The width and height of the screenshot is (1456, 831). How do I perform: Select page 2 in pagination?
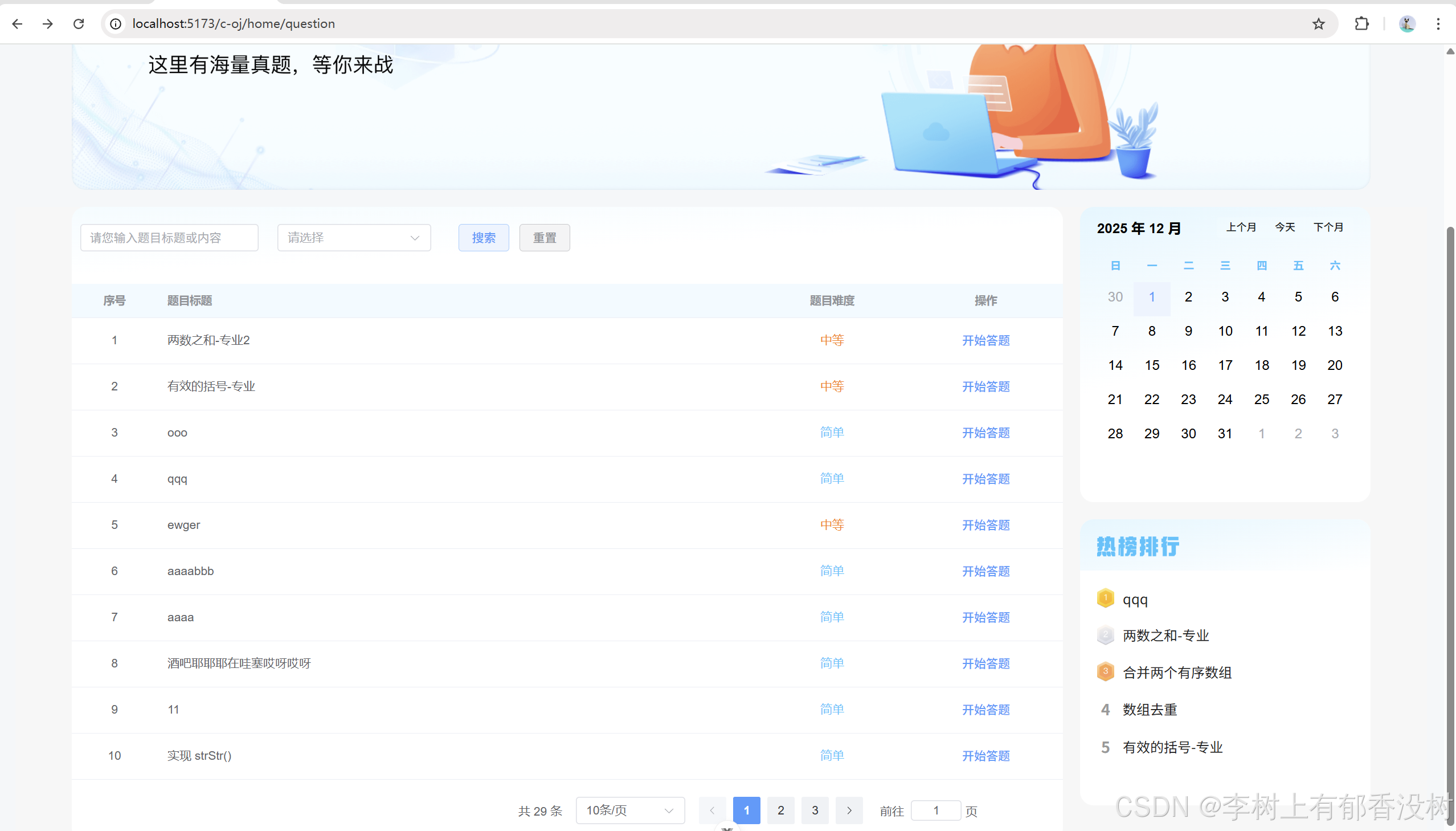tap(780, 810)
